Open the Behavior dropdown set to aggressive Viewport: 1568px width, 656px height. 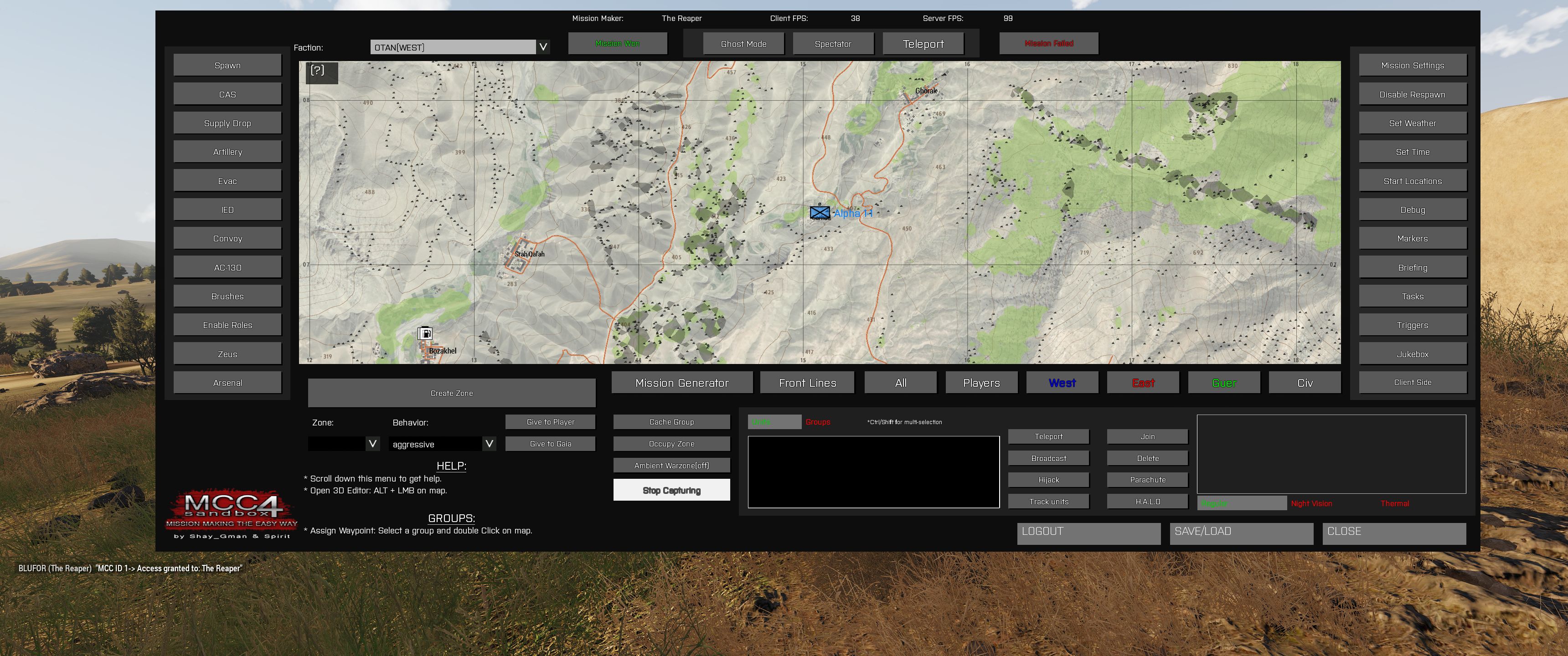(489, 444)
